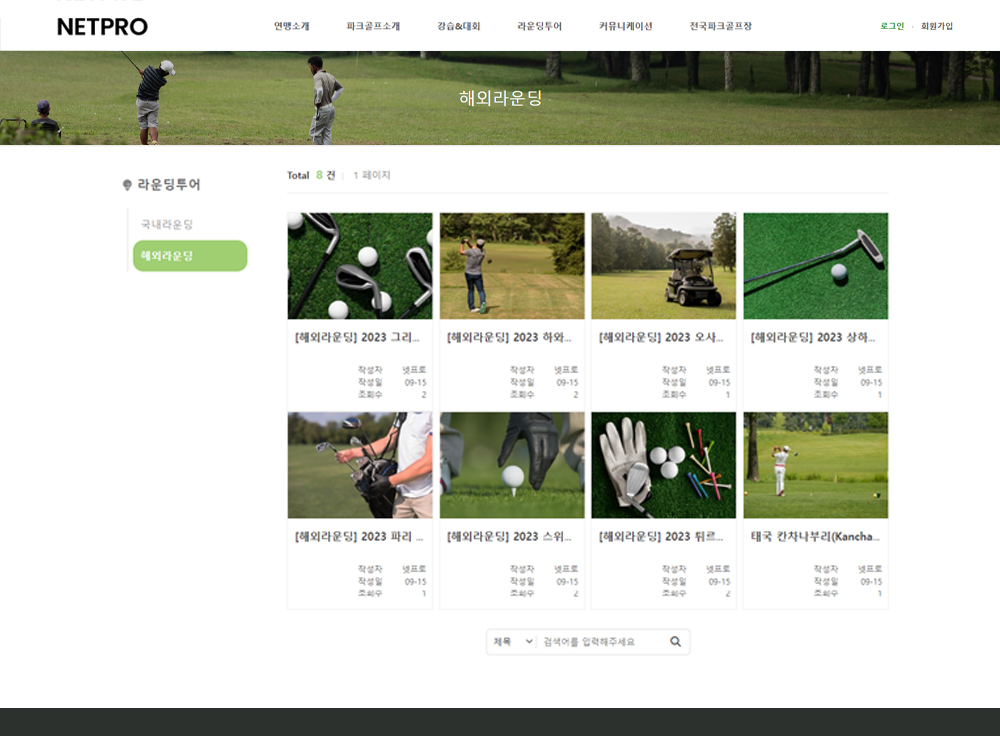Click the 검색어를 입력해주세요 search field
This screenshot has height=736, width=1000.
(600, 642)
